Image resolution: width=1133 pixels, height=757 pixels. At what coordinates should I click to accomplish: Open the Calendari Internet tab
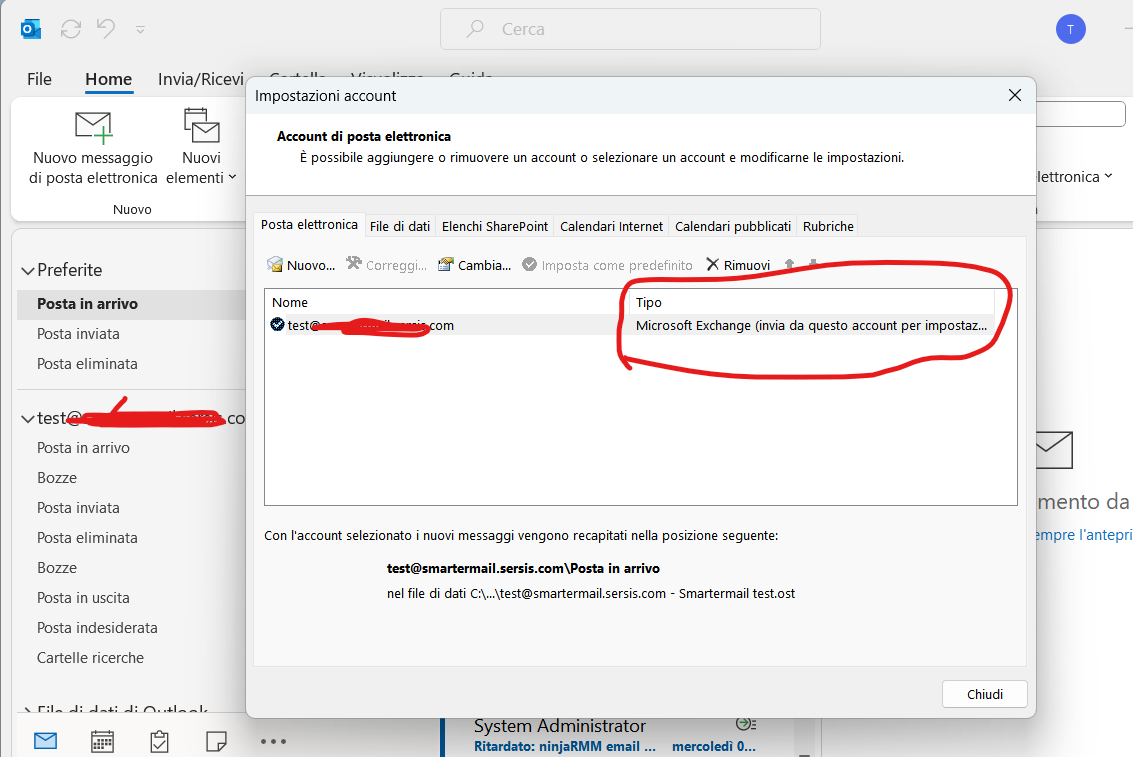tap(611, 226)
